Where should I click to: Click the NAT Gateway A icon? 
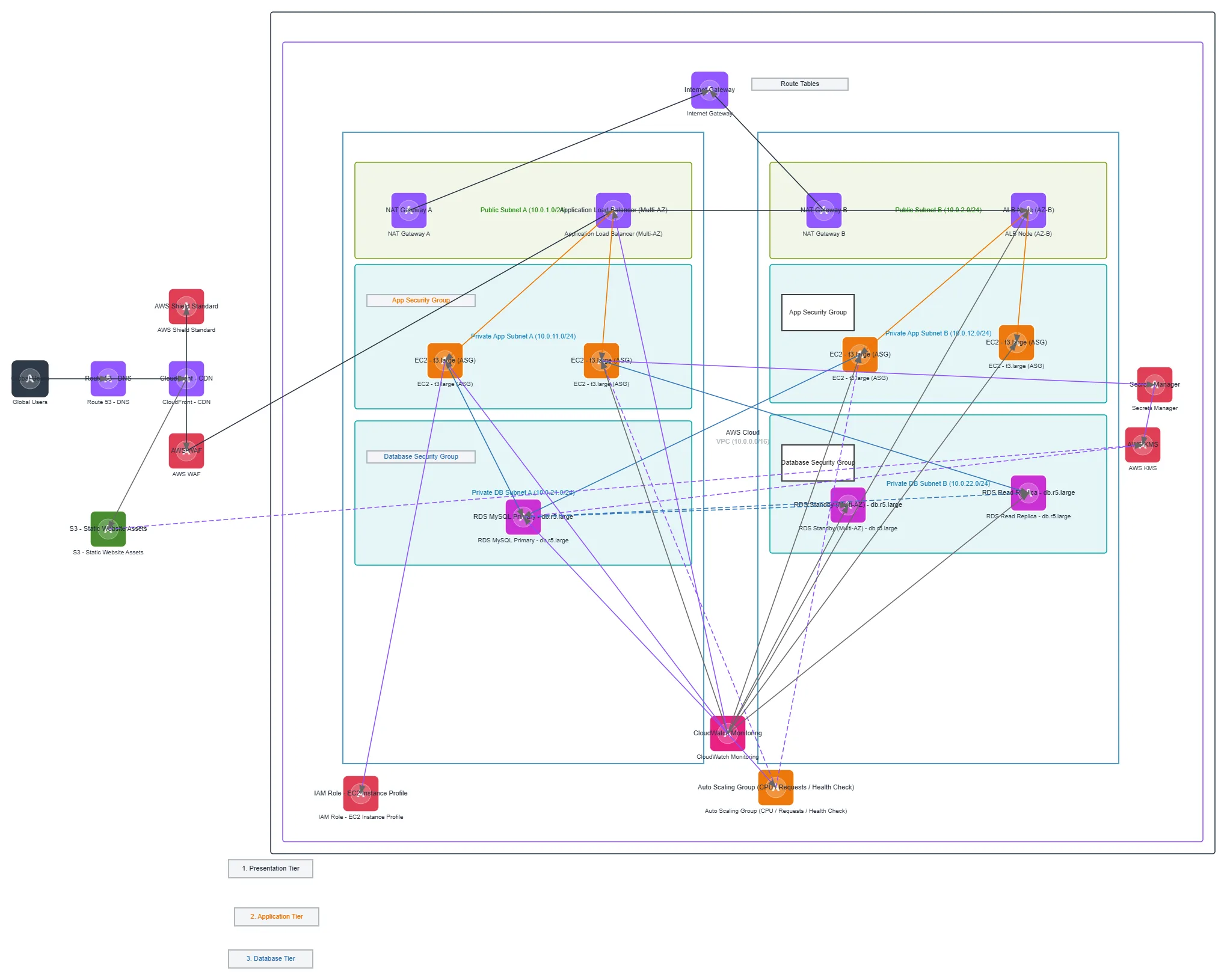click(x=409, y=210)
